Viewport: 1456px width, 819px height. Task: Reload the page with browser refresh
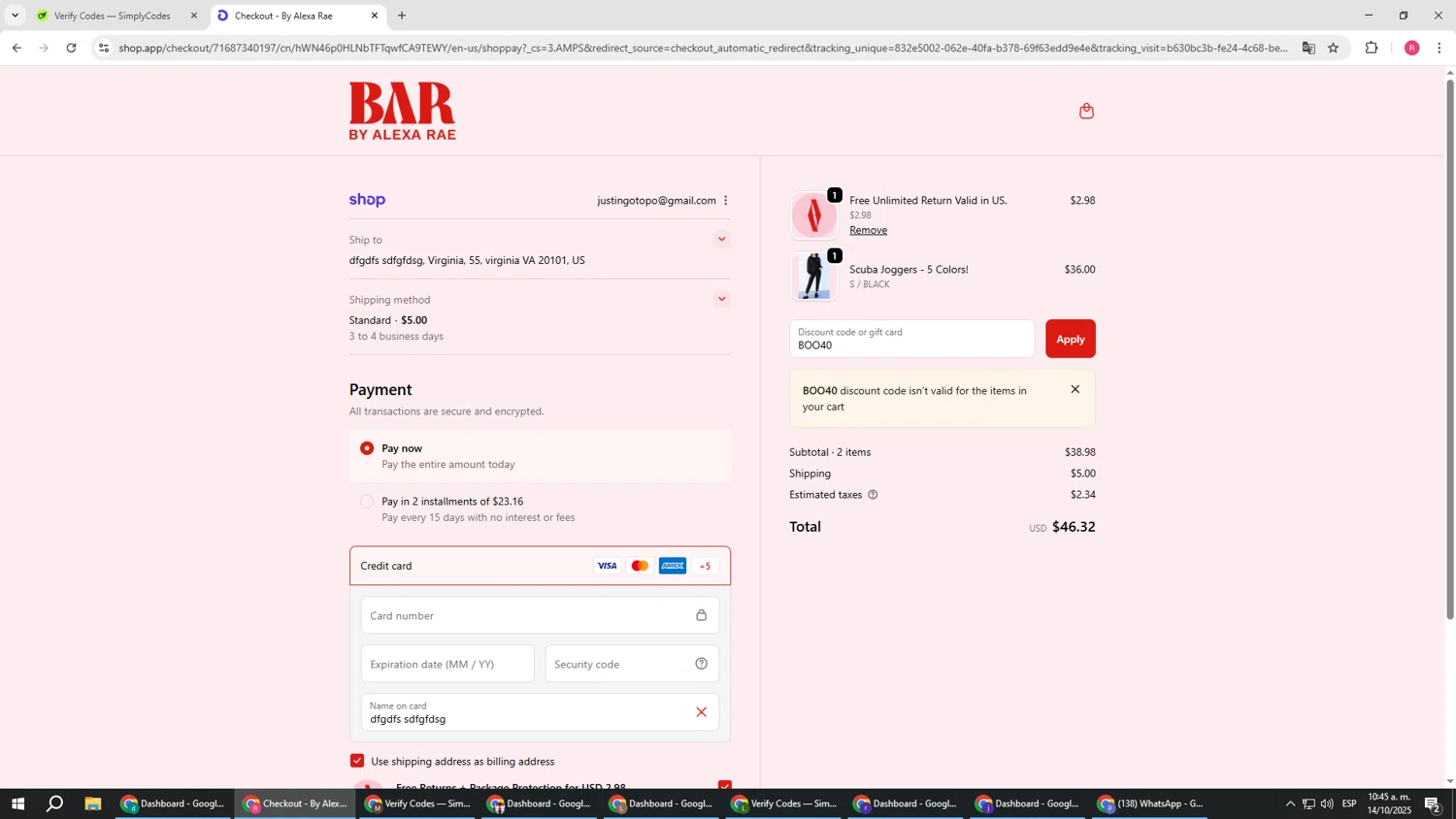coord(71,48)
